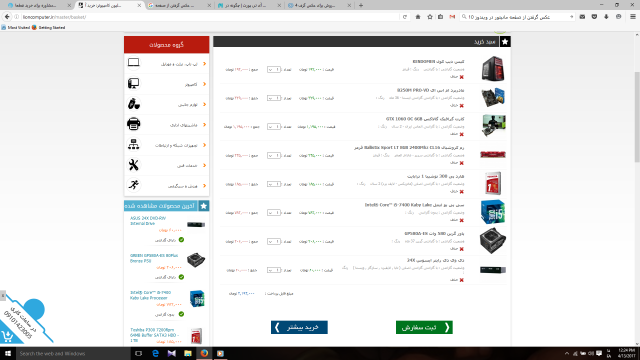Switch to the fifth browser tab
This screenshot has width=640, height=360.
(x=319, y=5)
